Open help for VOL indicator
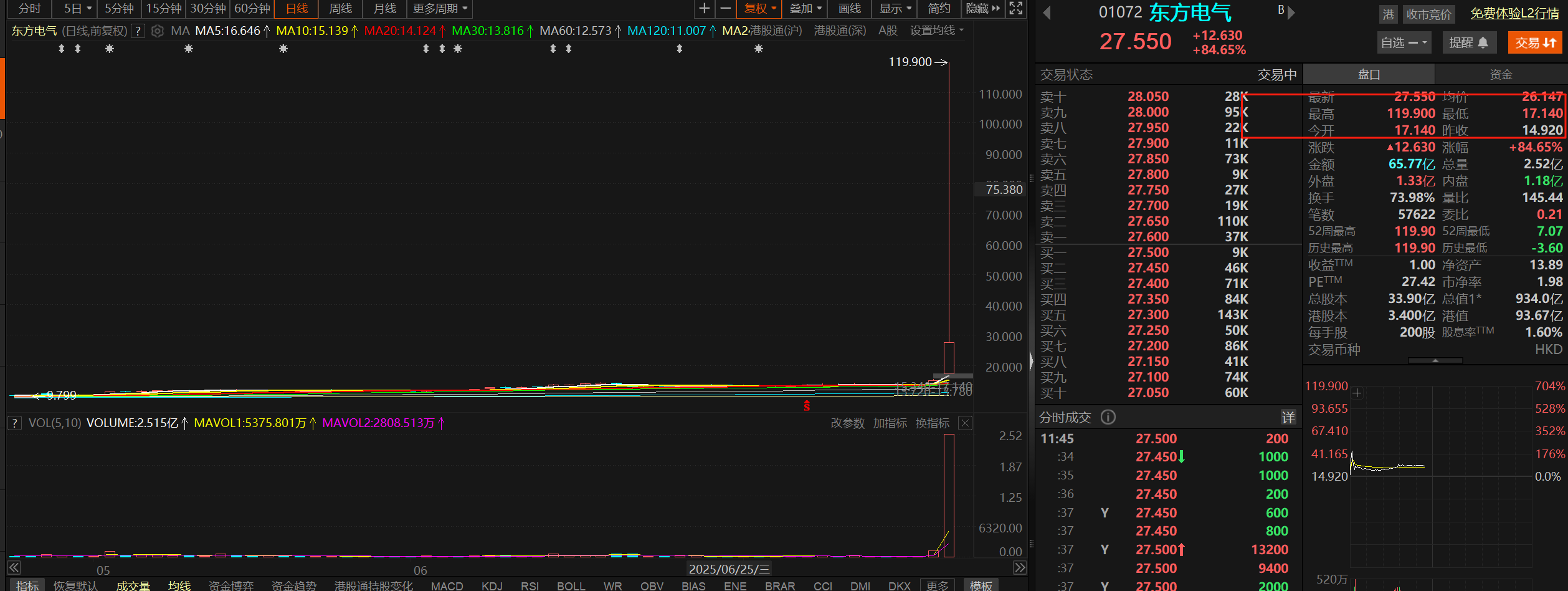The height and width of the screenshot is (591, 1568). (x=15, y=423)
